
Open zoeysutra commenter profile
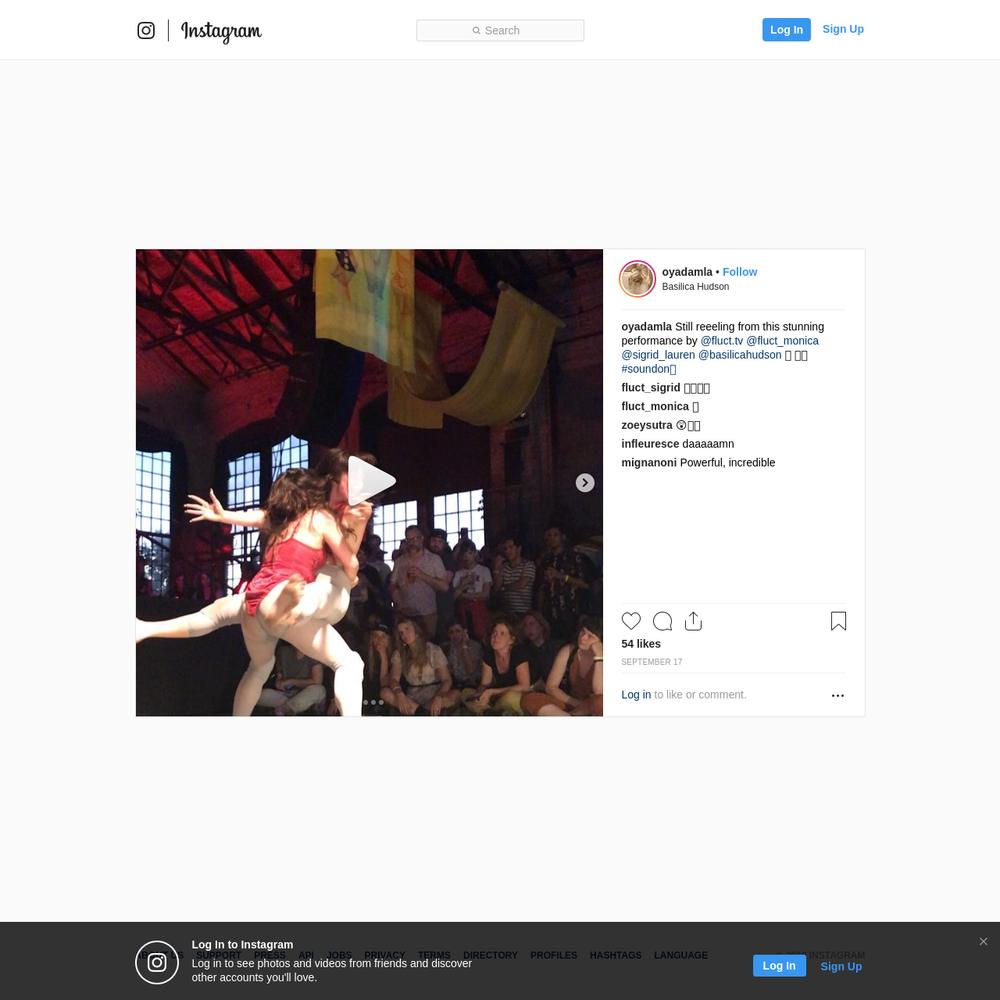[647, 425]
